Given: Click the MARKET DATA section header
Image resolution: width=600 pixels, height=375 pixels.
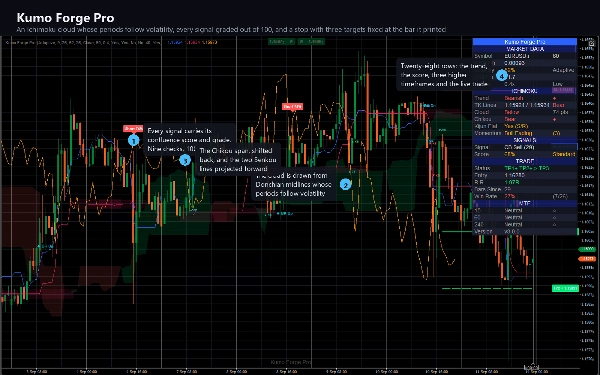Looking at the screenshot, I should point(525,49).
